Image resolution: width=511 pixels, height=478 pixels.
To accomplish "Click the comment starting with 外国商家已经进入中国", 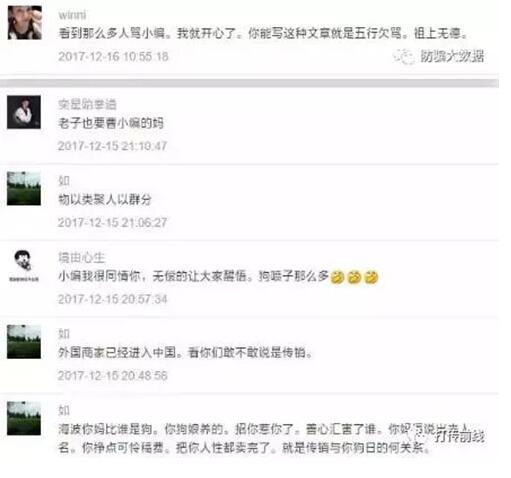I will click(x=186, y=353).
